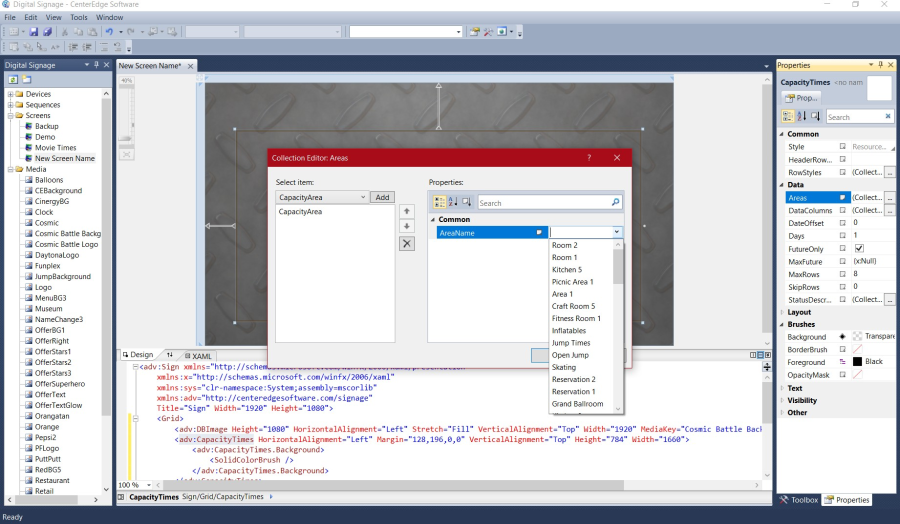Click the Save icon in toolbar
This screenshot has height=524, width=900.
point(34,32)
